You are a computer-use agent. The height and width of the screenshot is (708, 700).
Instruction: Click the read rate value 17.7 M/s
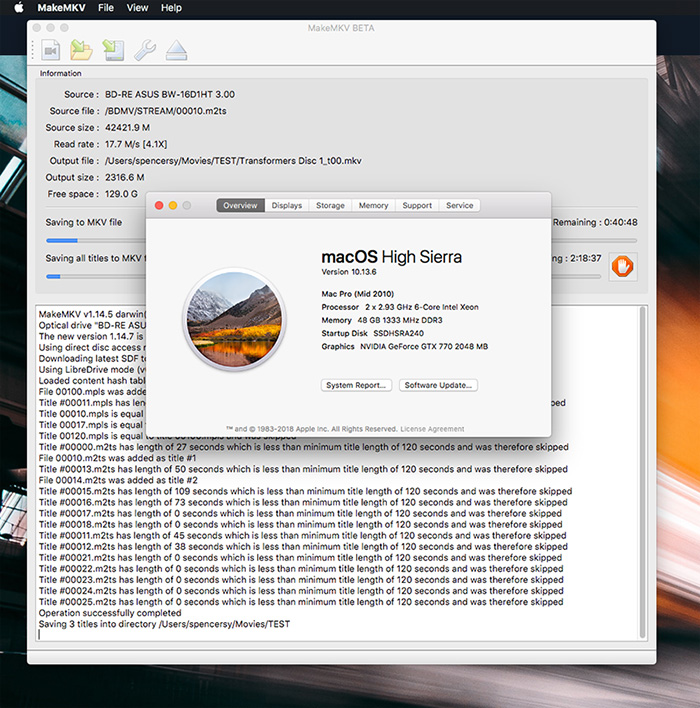pyautogui.click(x=136, y=144)
